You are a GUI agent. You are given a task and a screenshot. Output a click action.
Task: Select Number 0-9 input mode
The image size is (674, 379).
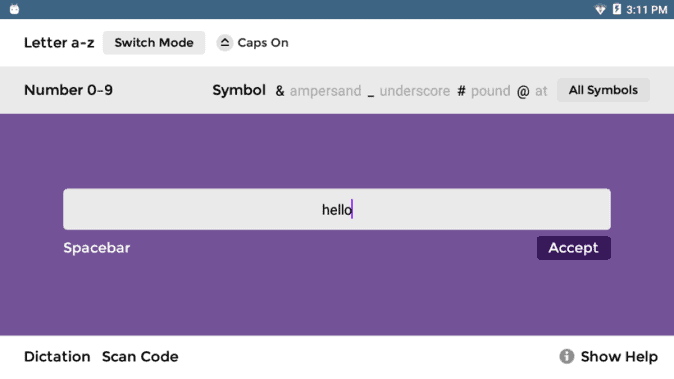(x=68, y=90)
